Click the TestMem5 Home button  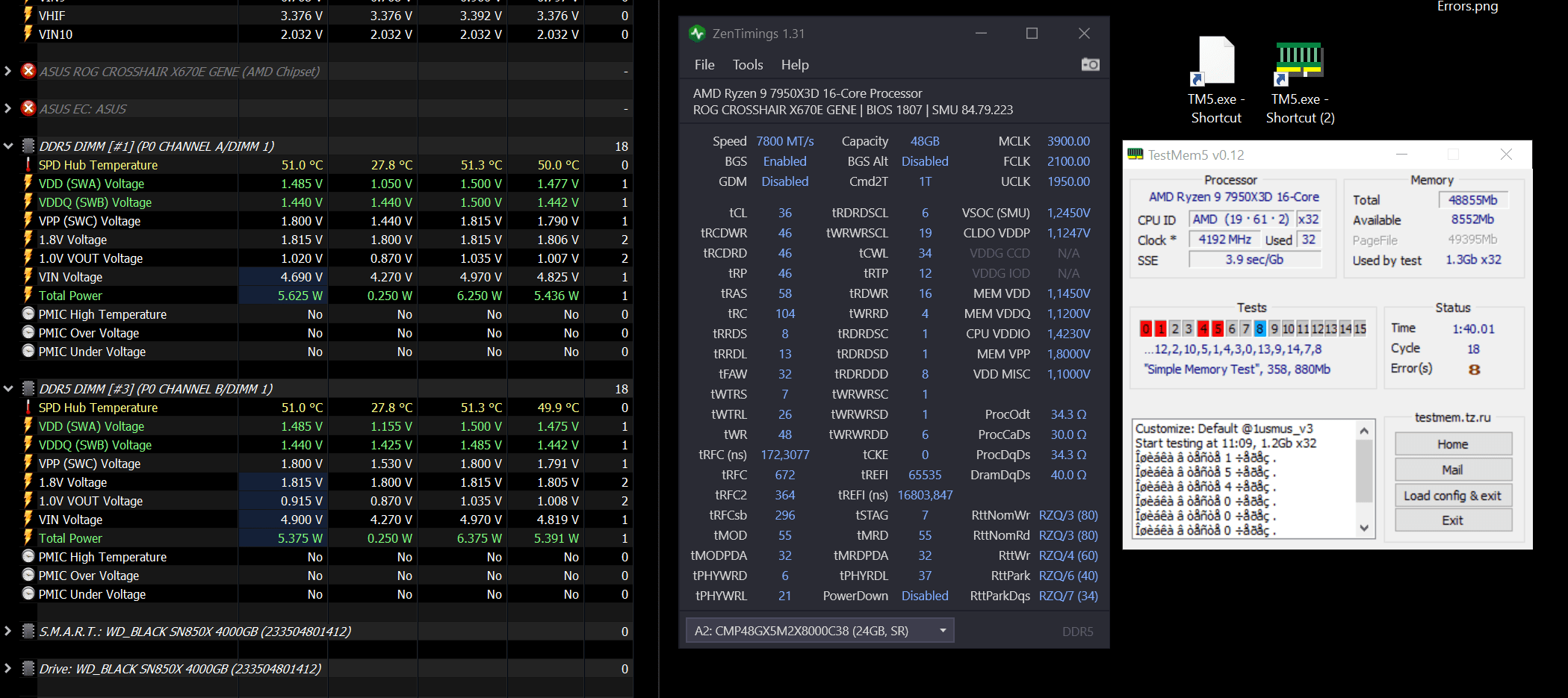coord(1453,444)
